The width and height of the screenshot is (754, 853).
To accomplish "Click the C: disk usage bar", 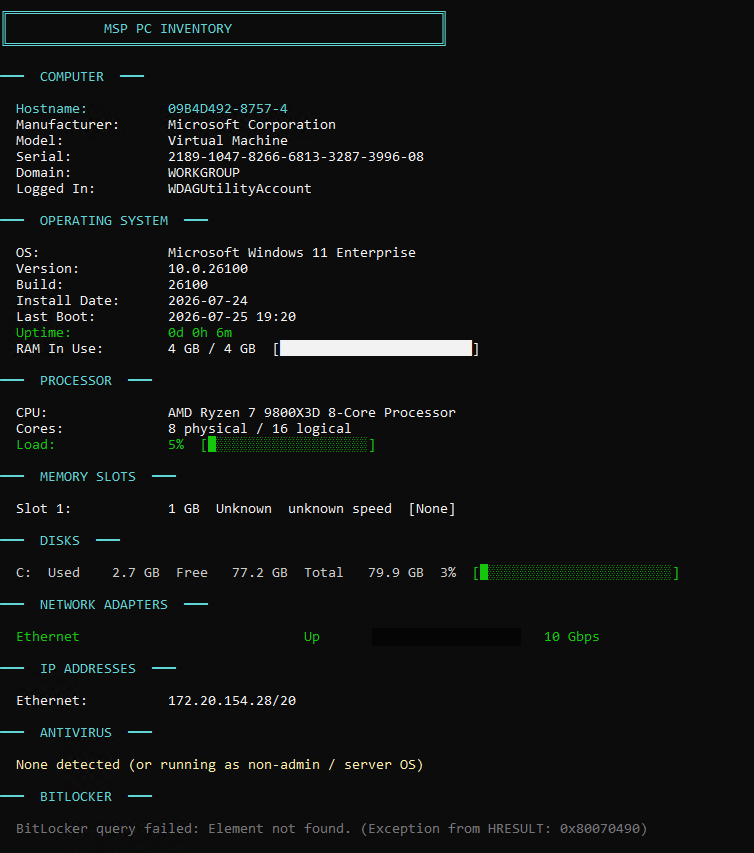I will [576, 573].
